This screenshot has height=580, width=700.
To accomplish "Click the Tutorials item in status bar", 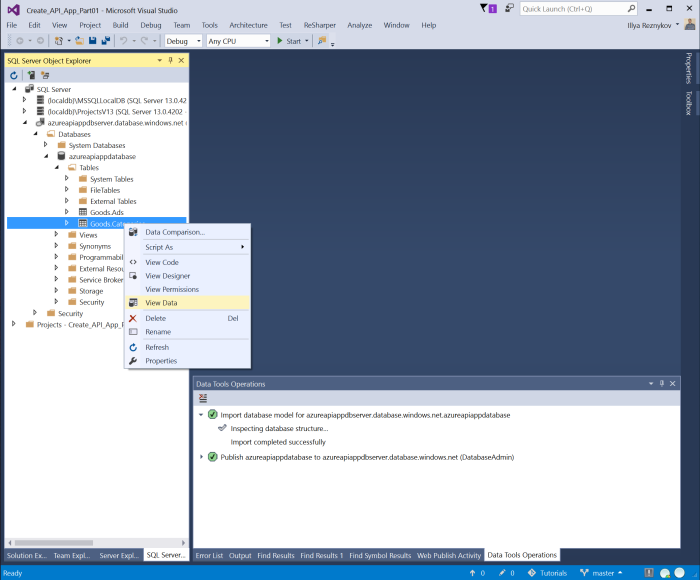I will [x=547, y=573].
